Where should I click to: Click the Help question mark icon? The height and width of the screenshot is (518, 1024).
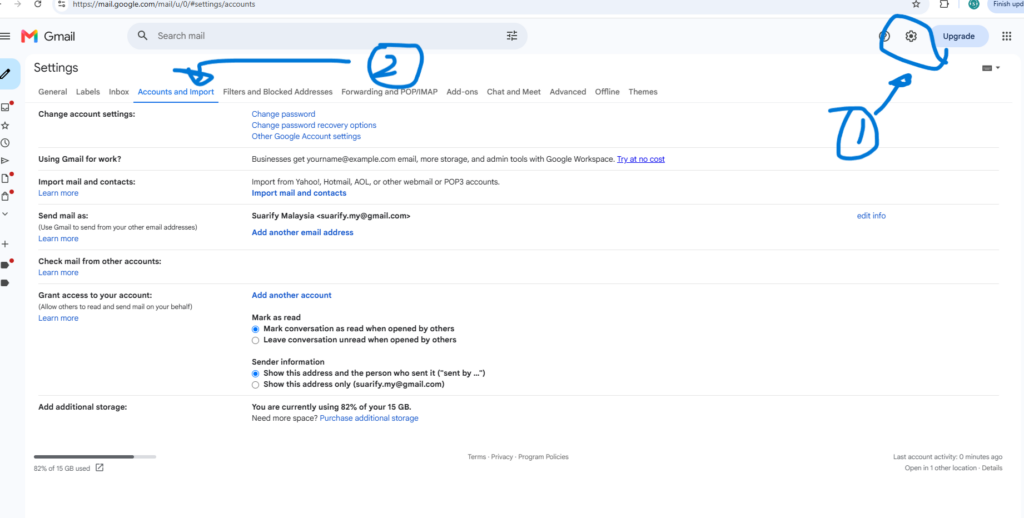pos(884,37)
